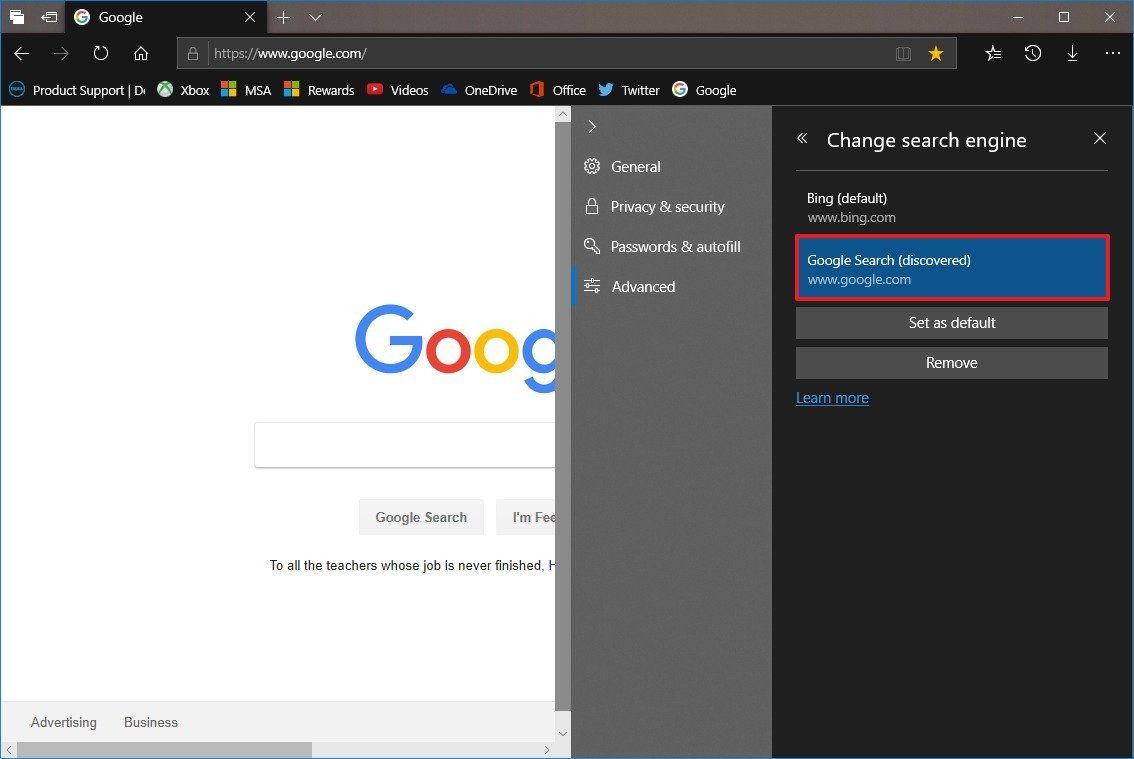Click the Set tabs aside icon
The width and height of the screenshot is (1134, 759).
click(17, 17)
